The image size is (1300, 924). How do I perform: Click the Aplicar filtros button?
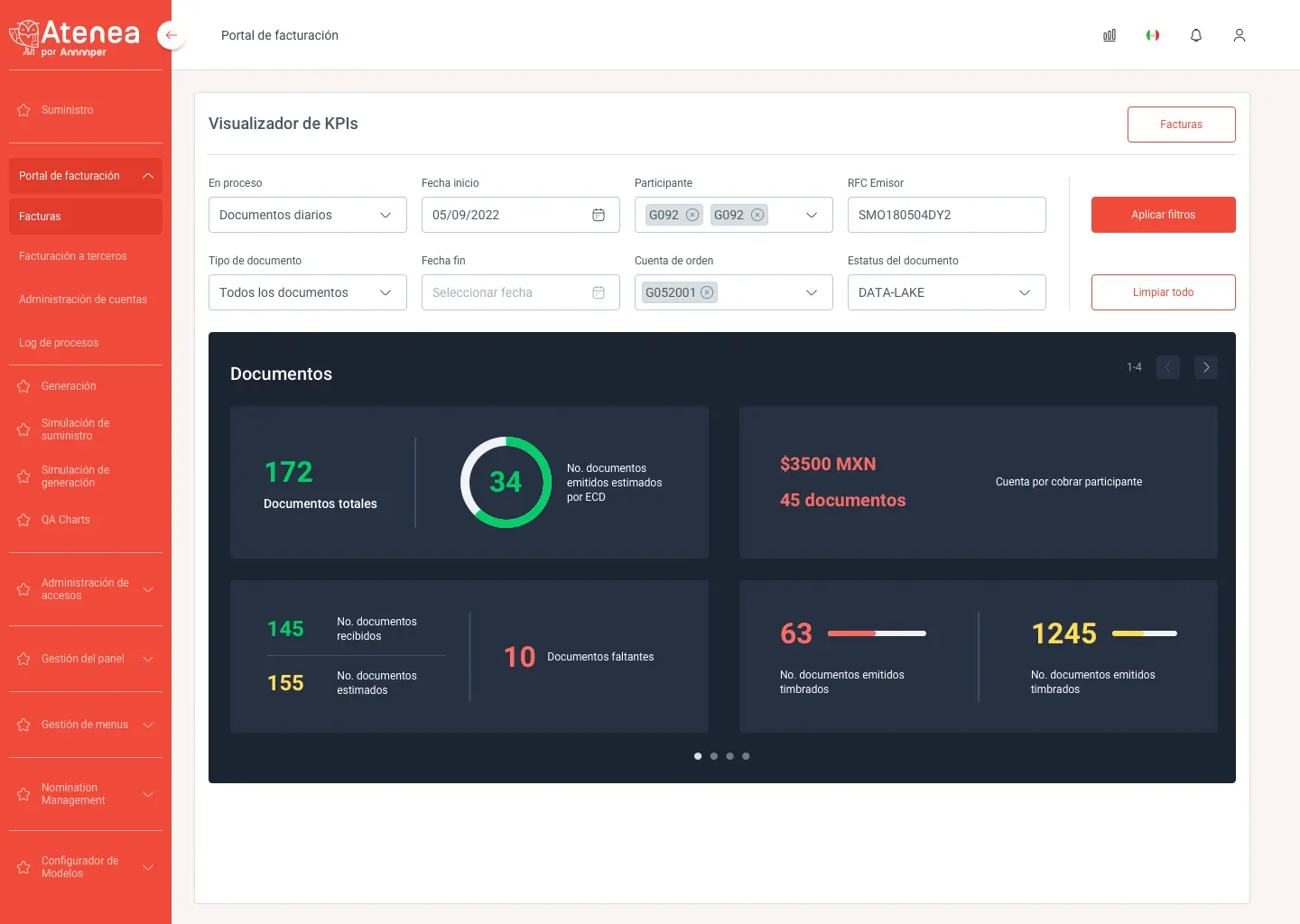(x=1163, y=215)
